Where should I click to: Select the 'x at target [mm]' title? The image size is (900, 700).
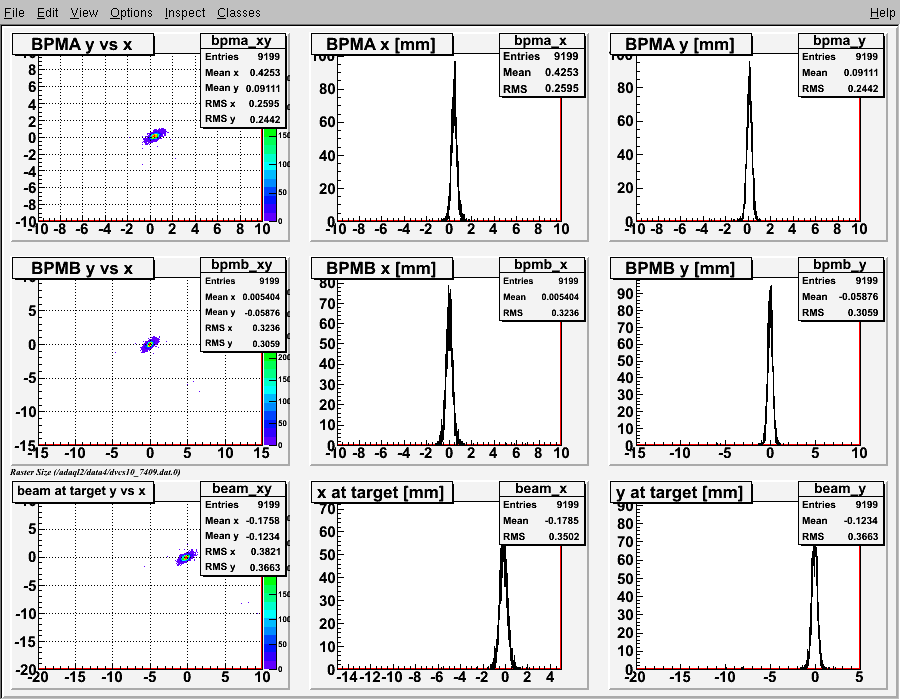(381, 492)
